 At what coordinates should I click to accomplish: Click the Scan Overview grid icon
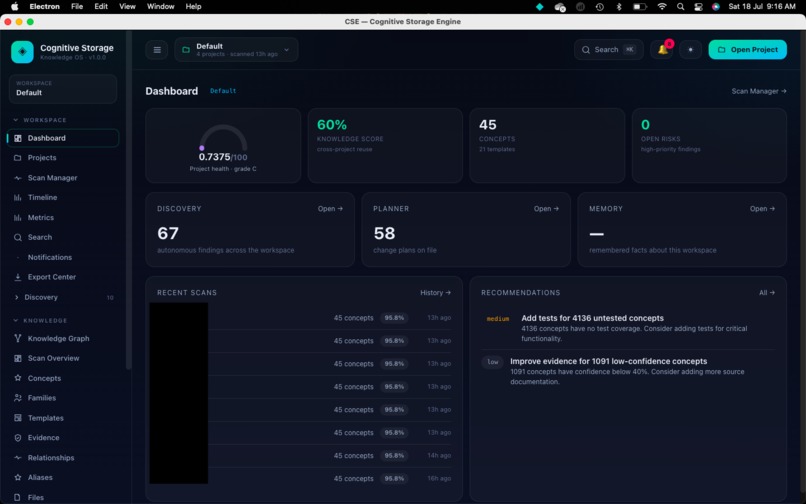point(18,358)
